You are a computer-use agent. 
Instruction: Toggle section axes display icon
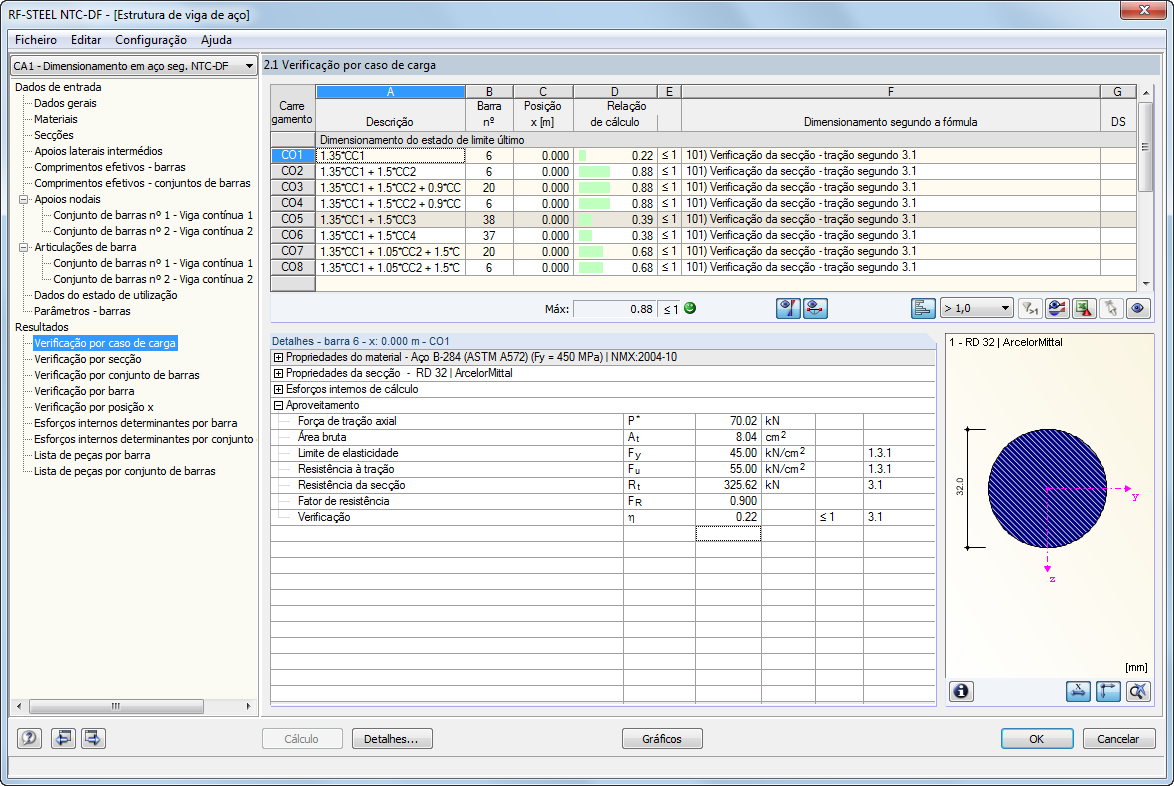[1108, 691]
